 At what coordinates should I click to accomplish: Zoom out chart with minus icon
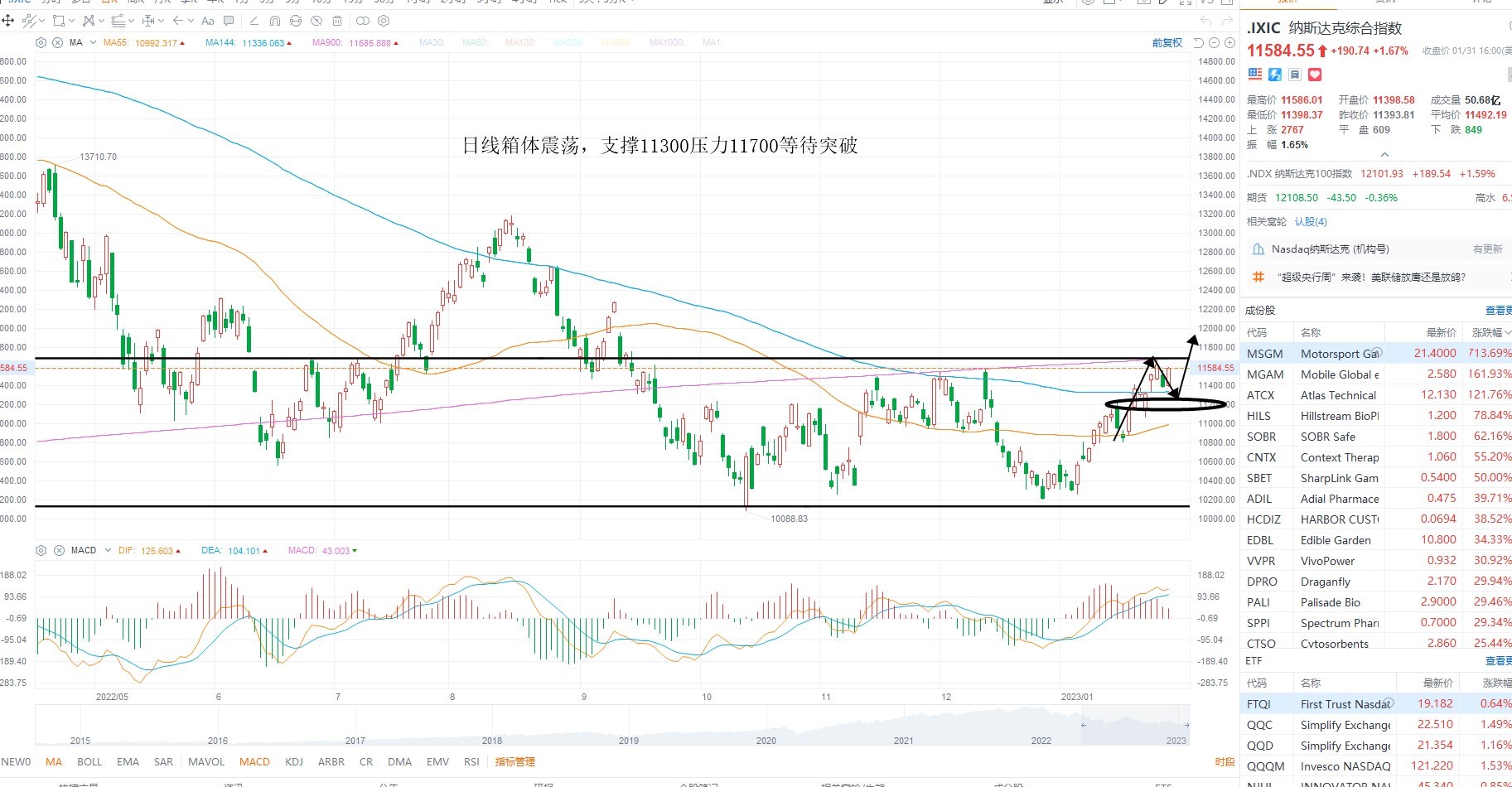1215,42
